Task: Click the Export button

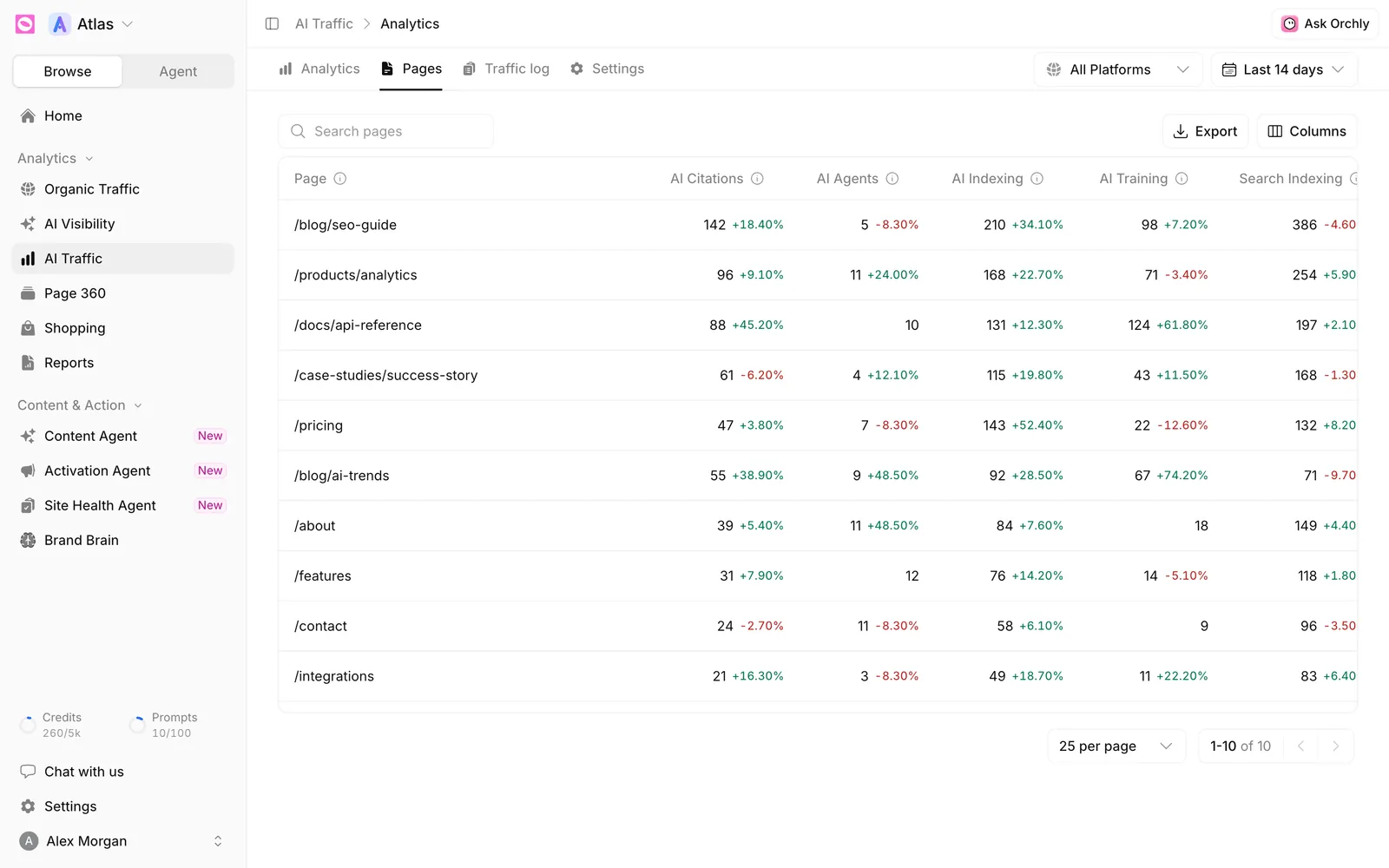Action: tap(1205, 131)
